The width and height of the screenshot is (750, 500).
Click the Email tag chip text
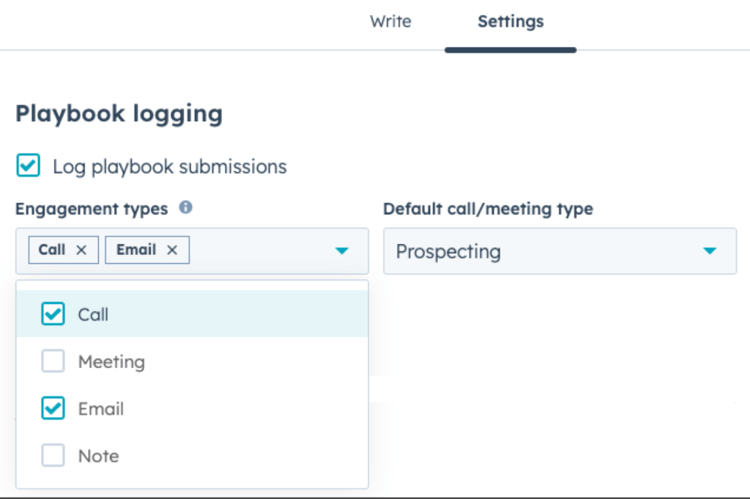tap(136, 250)
